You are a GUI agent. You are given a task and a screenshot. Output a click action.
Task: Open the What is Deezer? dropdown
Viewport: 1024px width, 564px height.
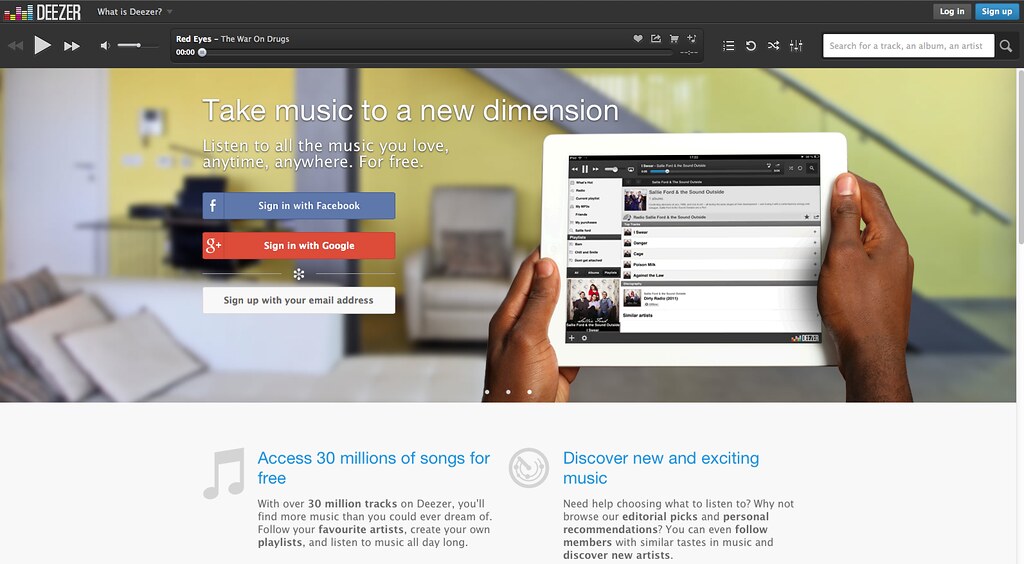point(135,12)
